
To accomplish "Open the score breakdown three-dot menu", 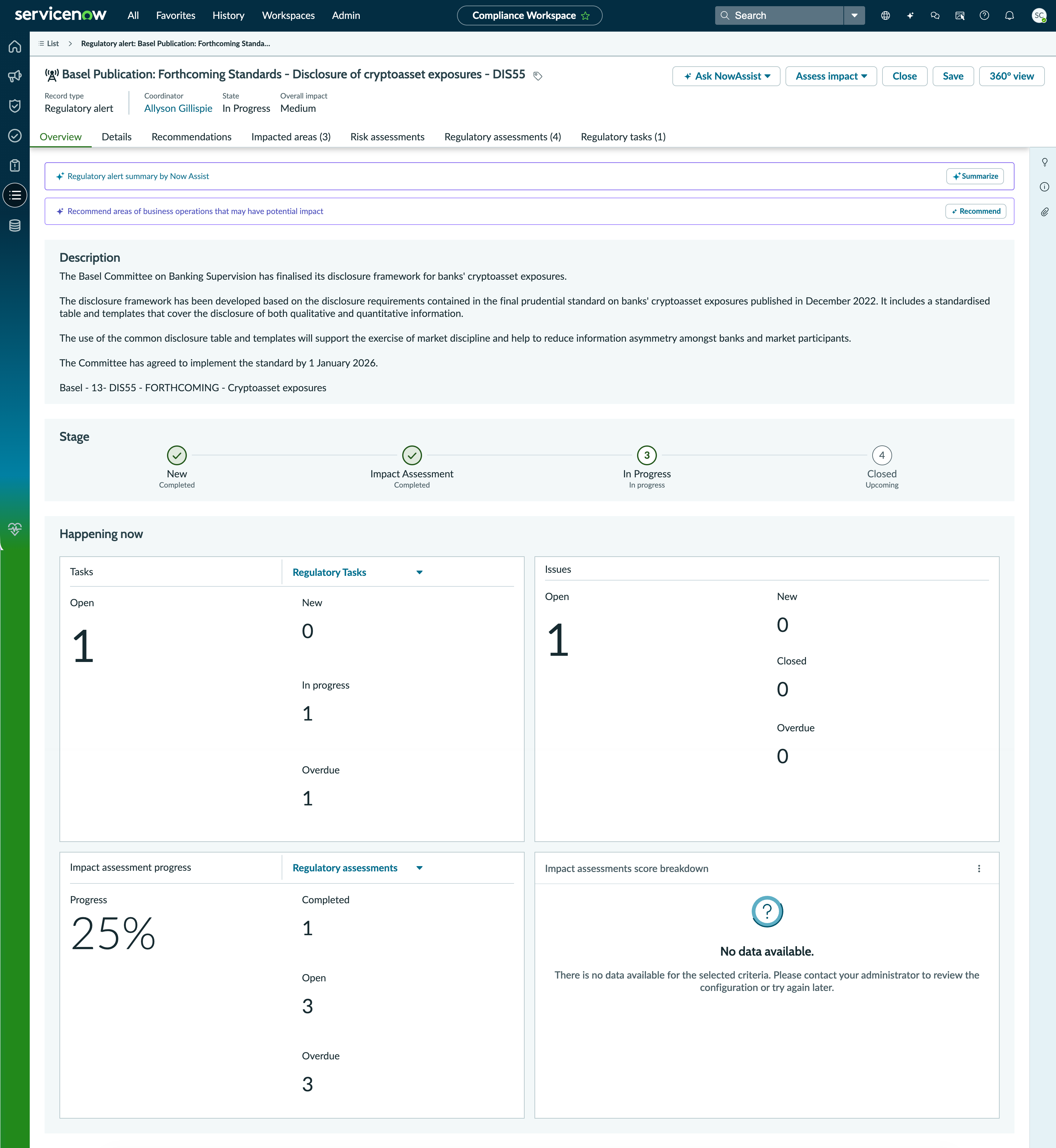I will [979, 868].
